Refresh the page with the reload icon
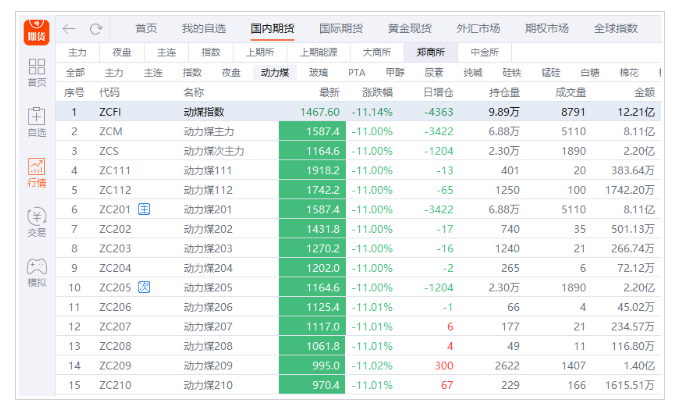 point(96,29)
